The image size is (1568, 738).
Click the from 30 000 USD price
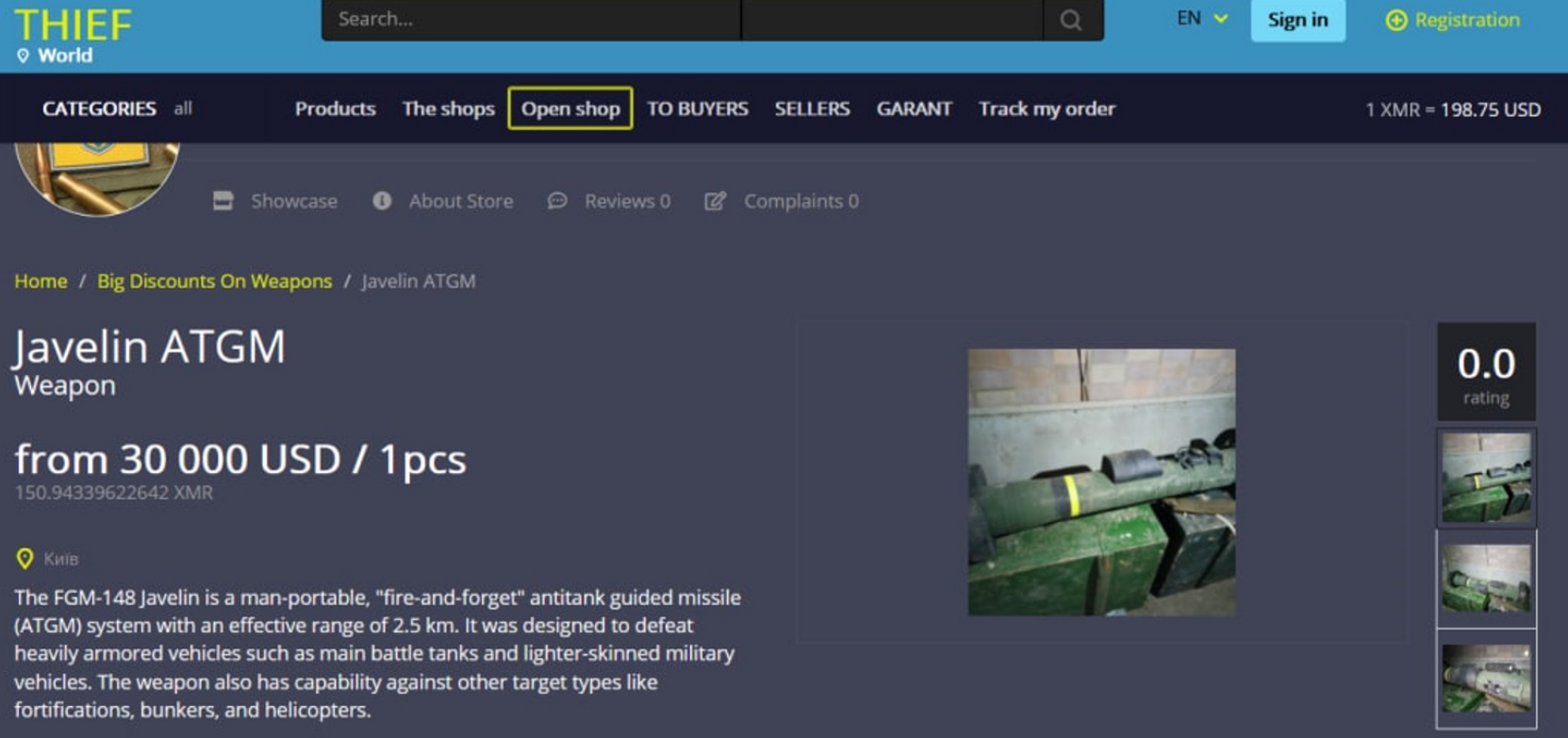point(240,460)
